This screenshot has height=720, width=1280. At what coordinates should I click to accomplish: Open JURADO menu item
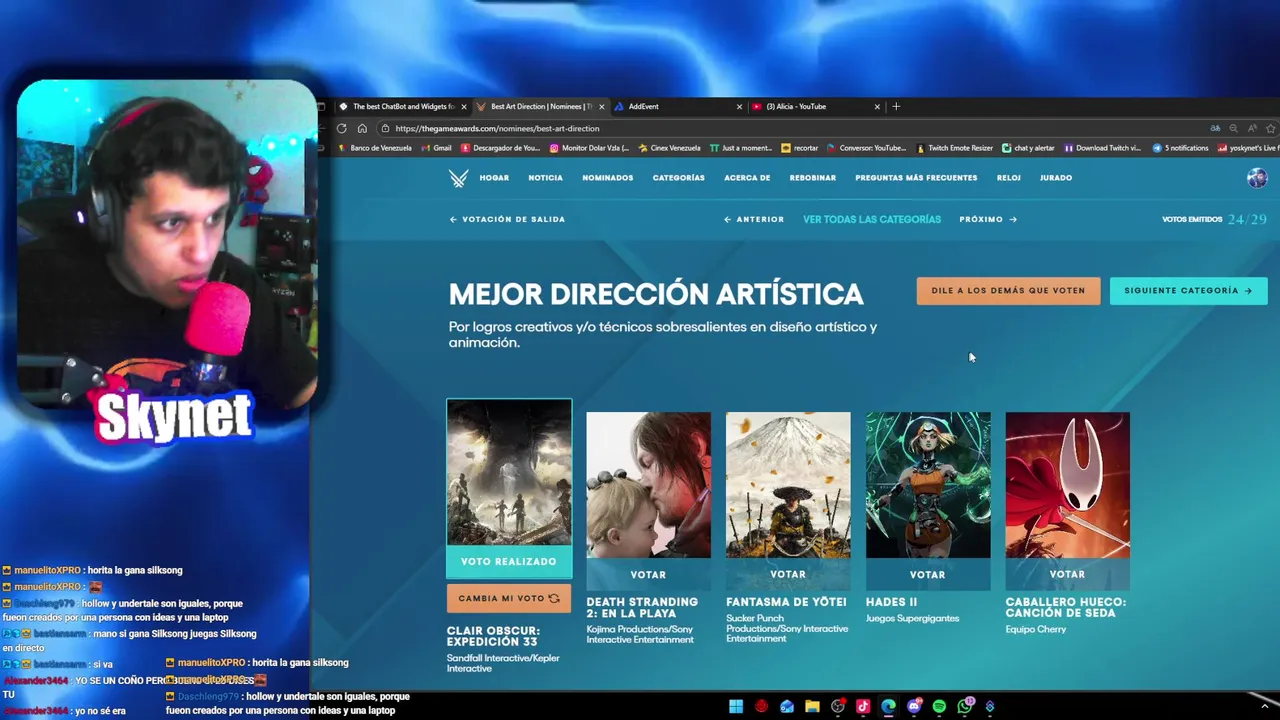click(1056, 178)
